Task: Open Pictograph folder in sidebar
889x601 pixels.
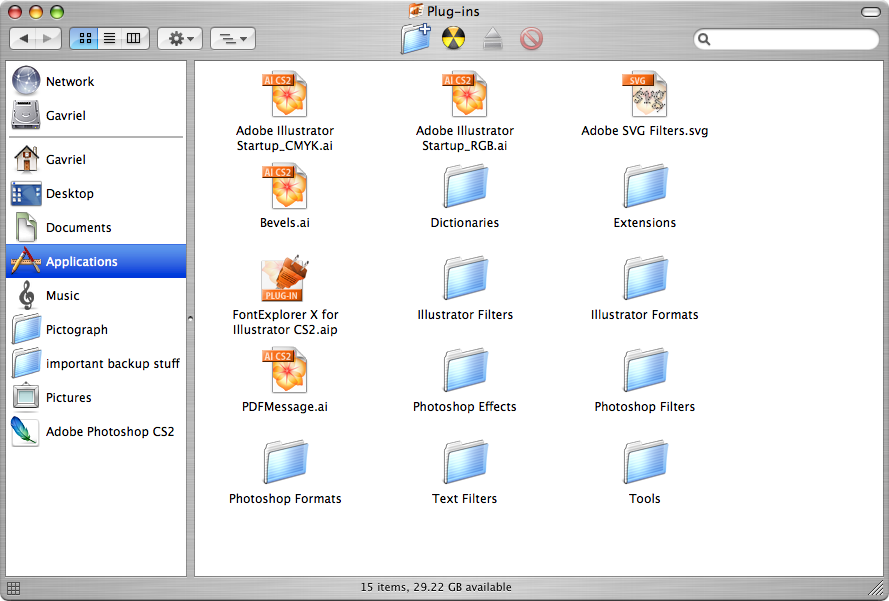Action: (96, 329)
